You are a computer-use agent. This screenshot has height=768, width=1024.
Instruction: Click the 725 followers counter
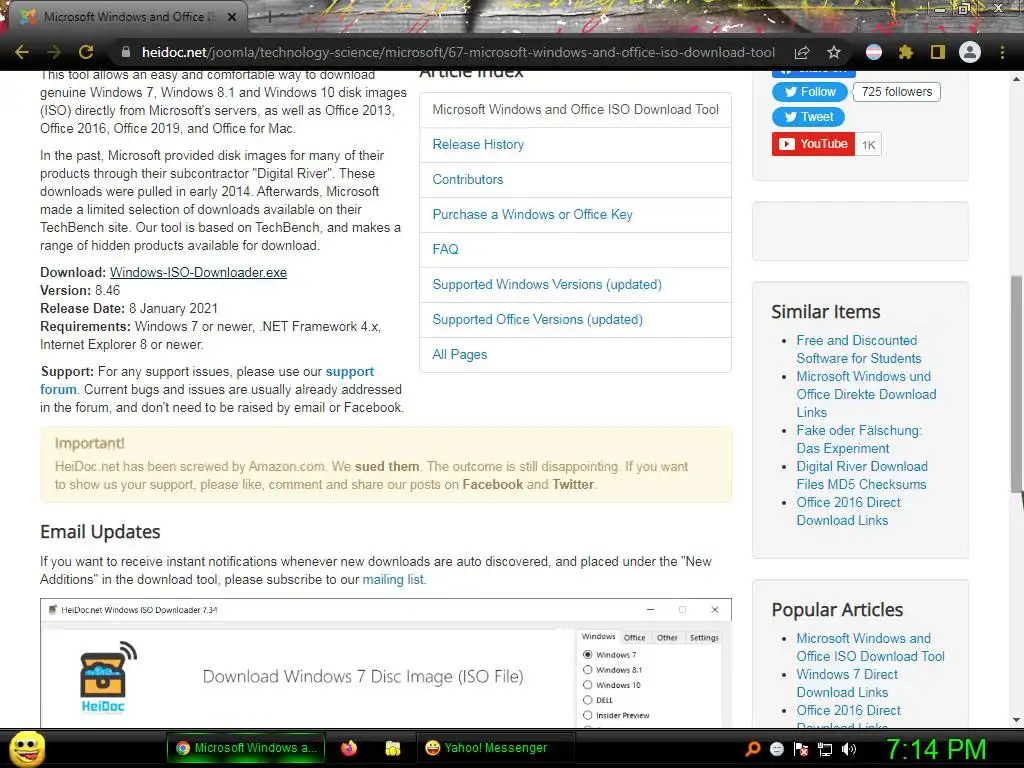pyautogui.click(x=897, y=92)
